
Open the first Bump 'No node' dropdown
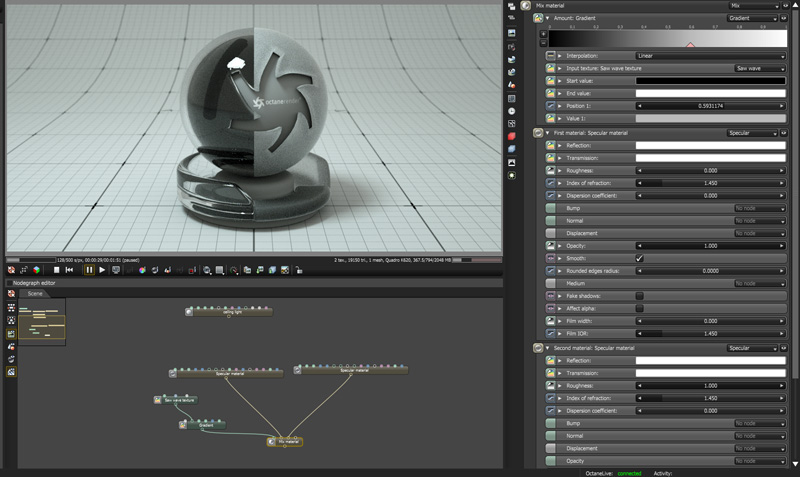point(760,208)
